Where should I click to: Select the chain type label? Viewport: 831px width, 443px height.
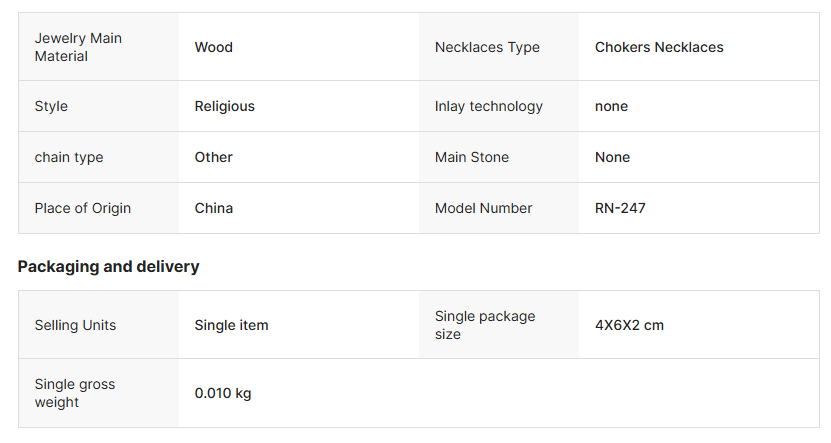pyautogui.click(x=69, y=157)
